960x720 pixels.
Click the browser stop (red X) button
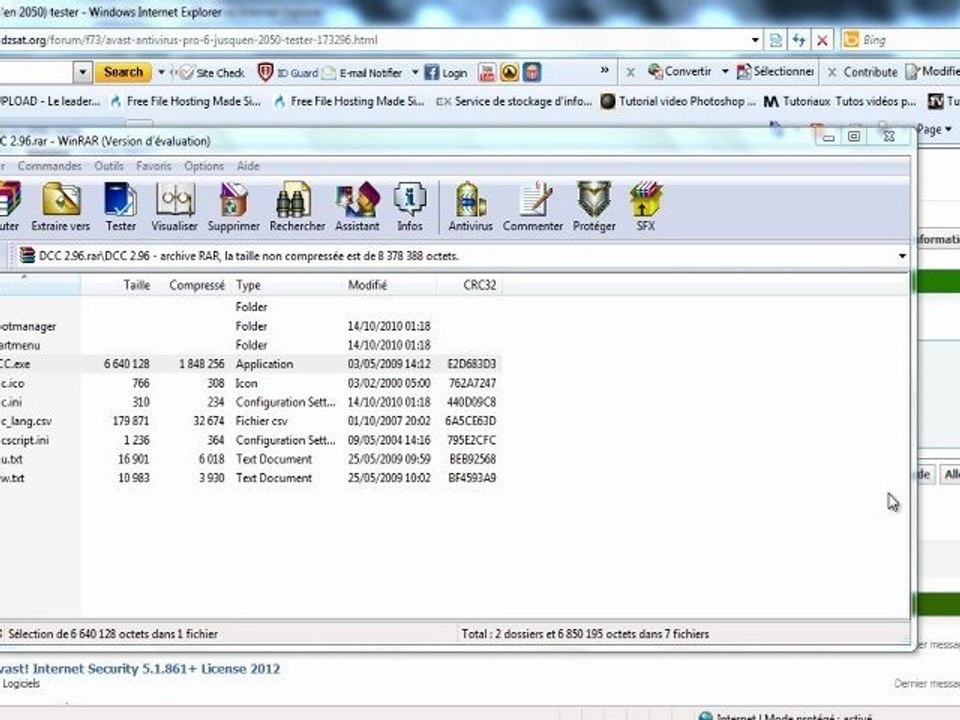point(822,40)
